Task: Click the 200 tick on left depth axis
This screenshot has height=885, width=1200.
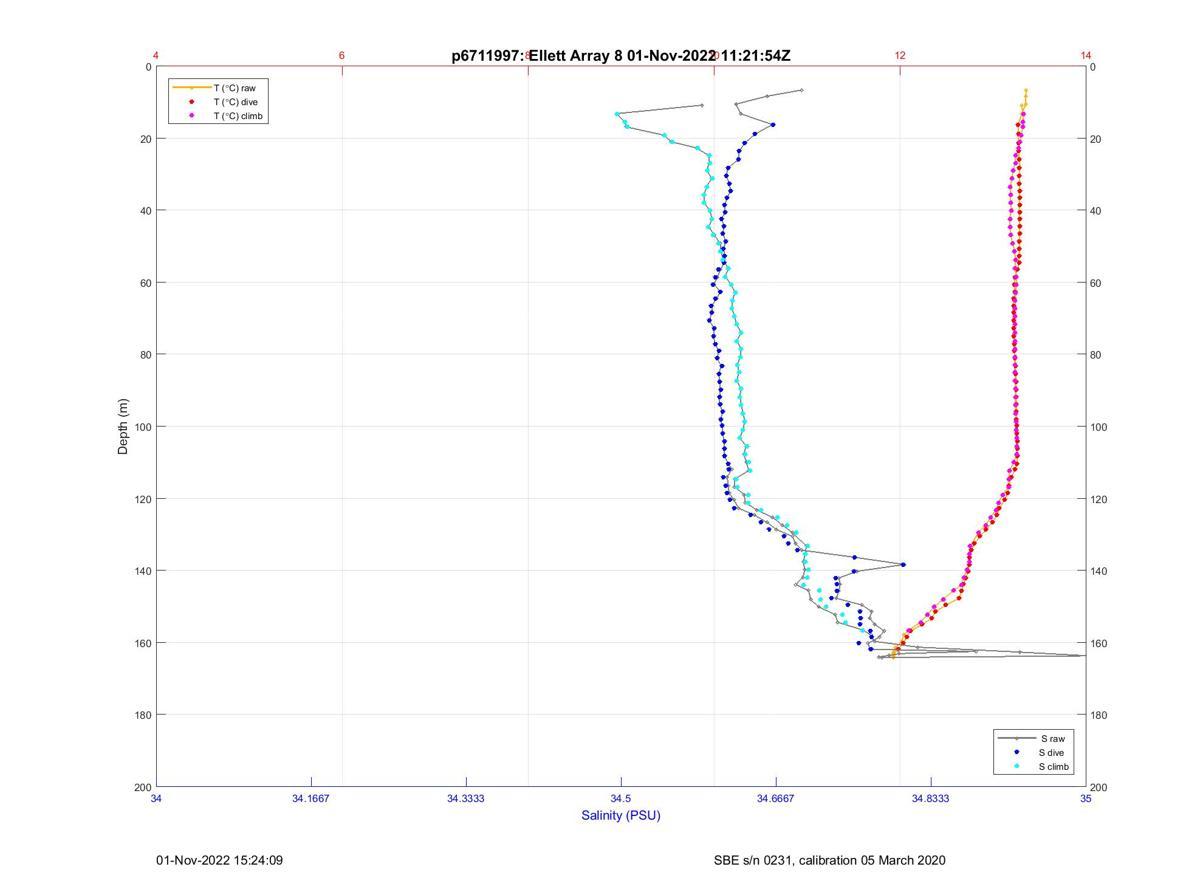Action: pos(143,787)
